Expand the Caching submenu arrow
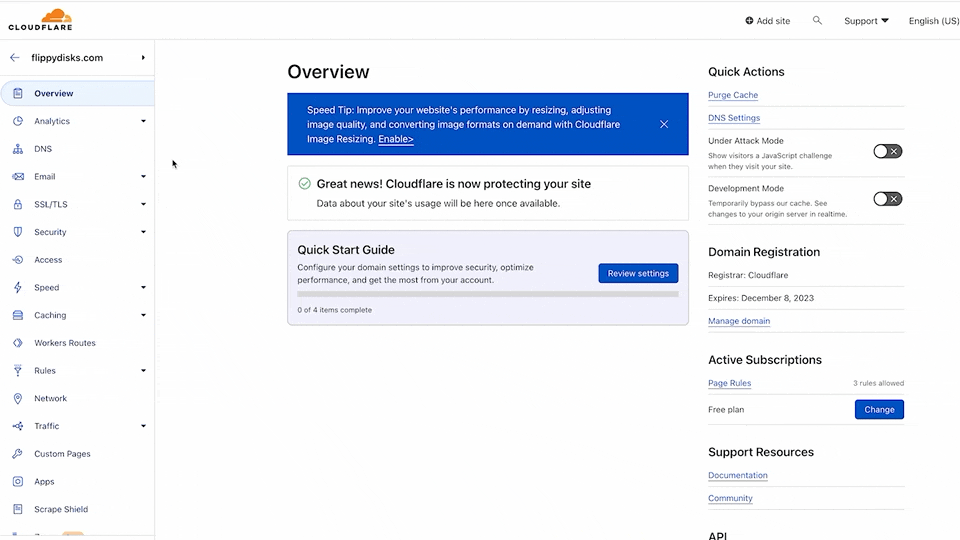Image resolution: width=960 pixels, height=540 pixels. (143, 315)
